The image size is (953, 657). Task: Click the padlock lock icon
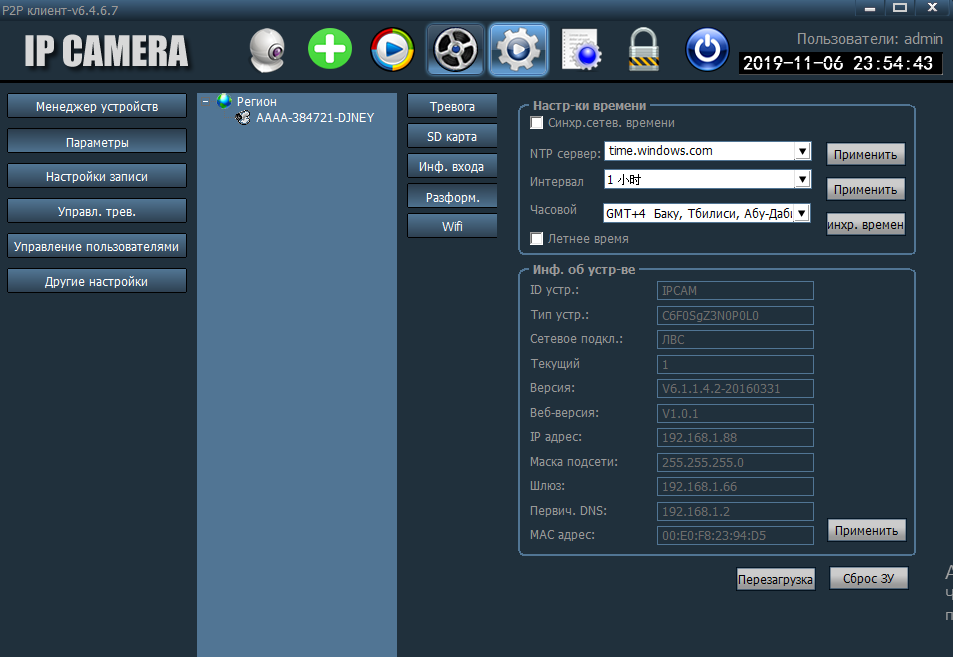click(642, 49)
